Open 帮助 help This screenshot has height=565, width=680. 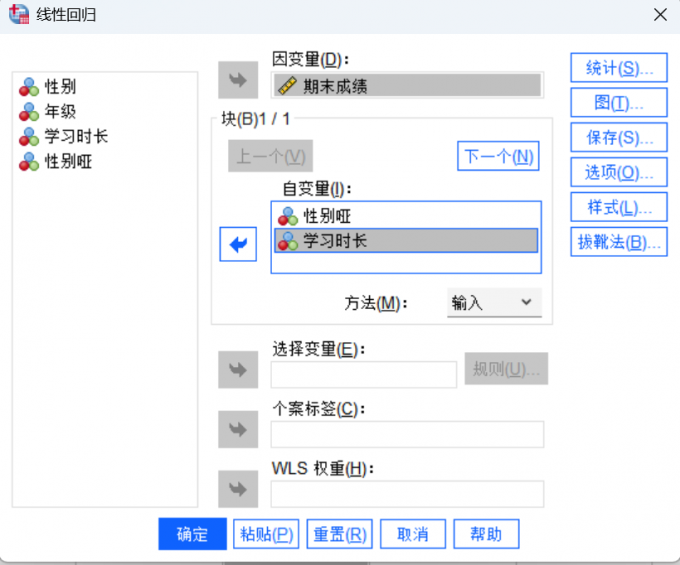[486, 534]
